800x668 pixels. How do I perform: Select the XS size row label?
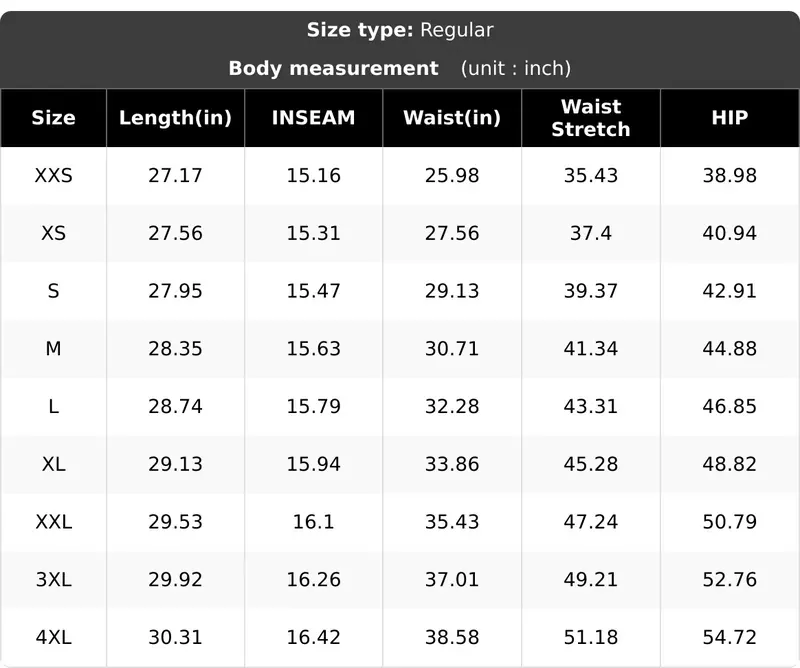pyautogui.click(x=54, y=233)
